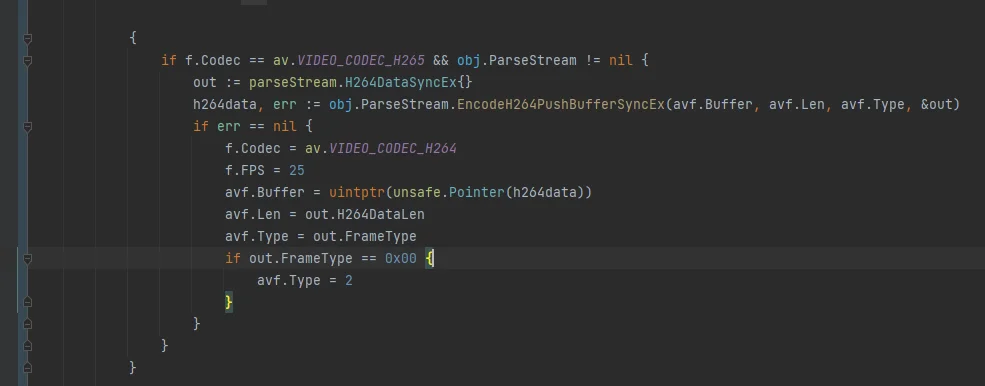This screenshot has height=386, width=985.
Task: Click fold end marker closing the H265 if block
Action: [x=27, y=346]
